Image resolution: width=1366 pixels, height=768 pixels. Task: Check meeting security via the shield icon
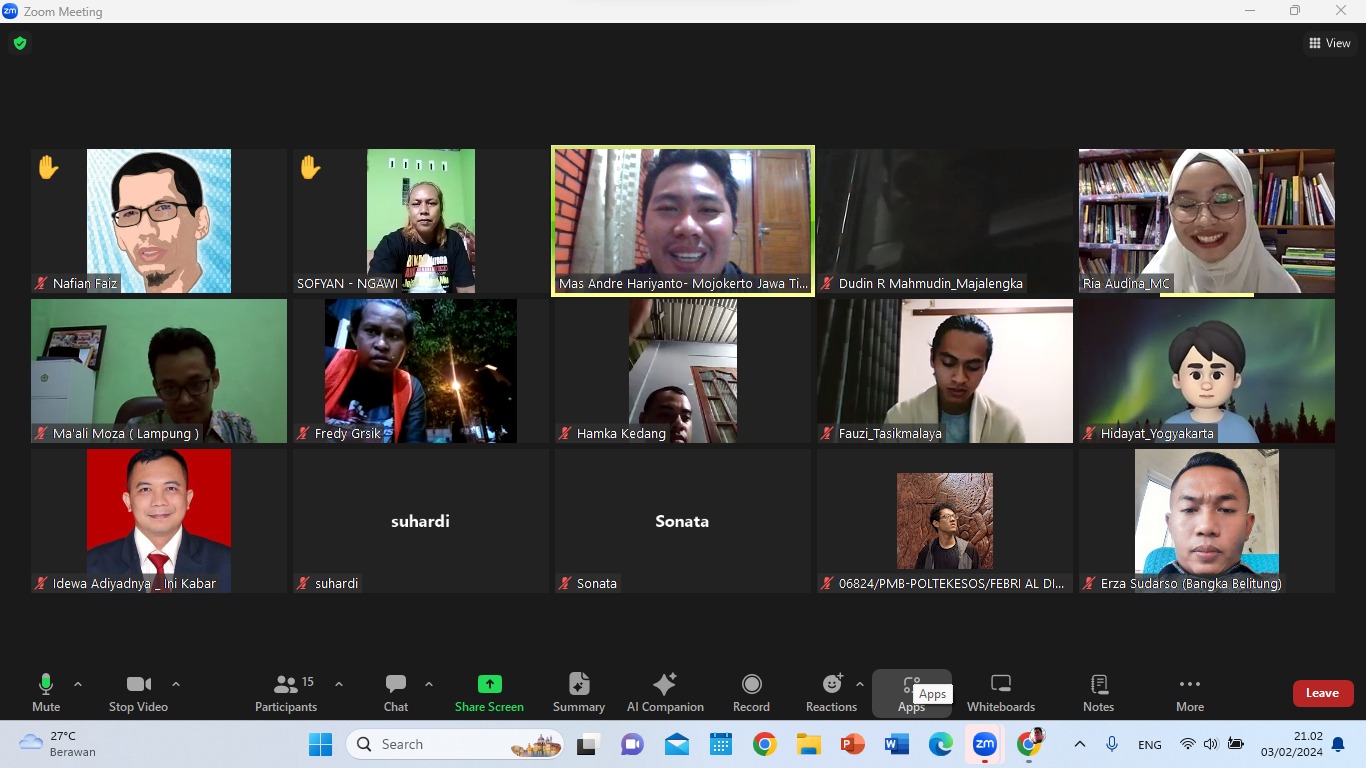[19, 43]
